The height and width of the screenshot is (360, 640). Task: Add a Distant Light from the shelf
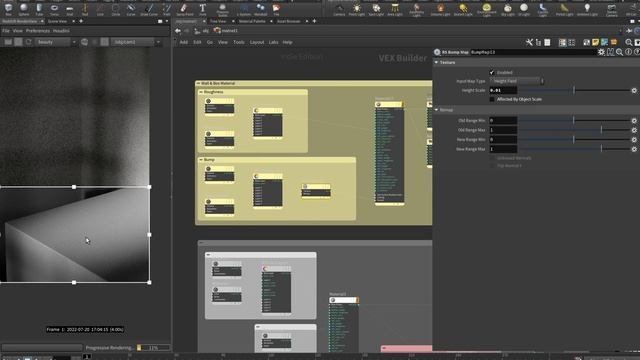463,9
